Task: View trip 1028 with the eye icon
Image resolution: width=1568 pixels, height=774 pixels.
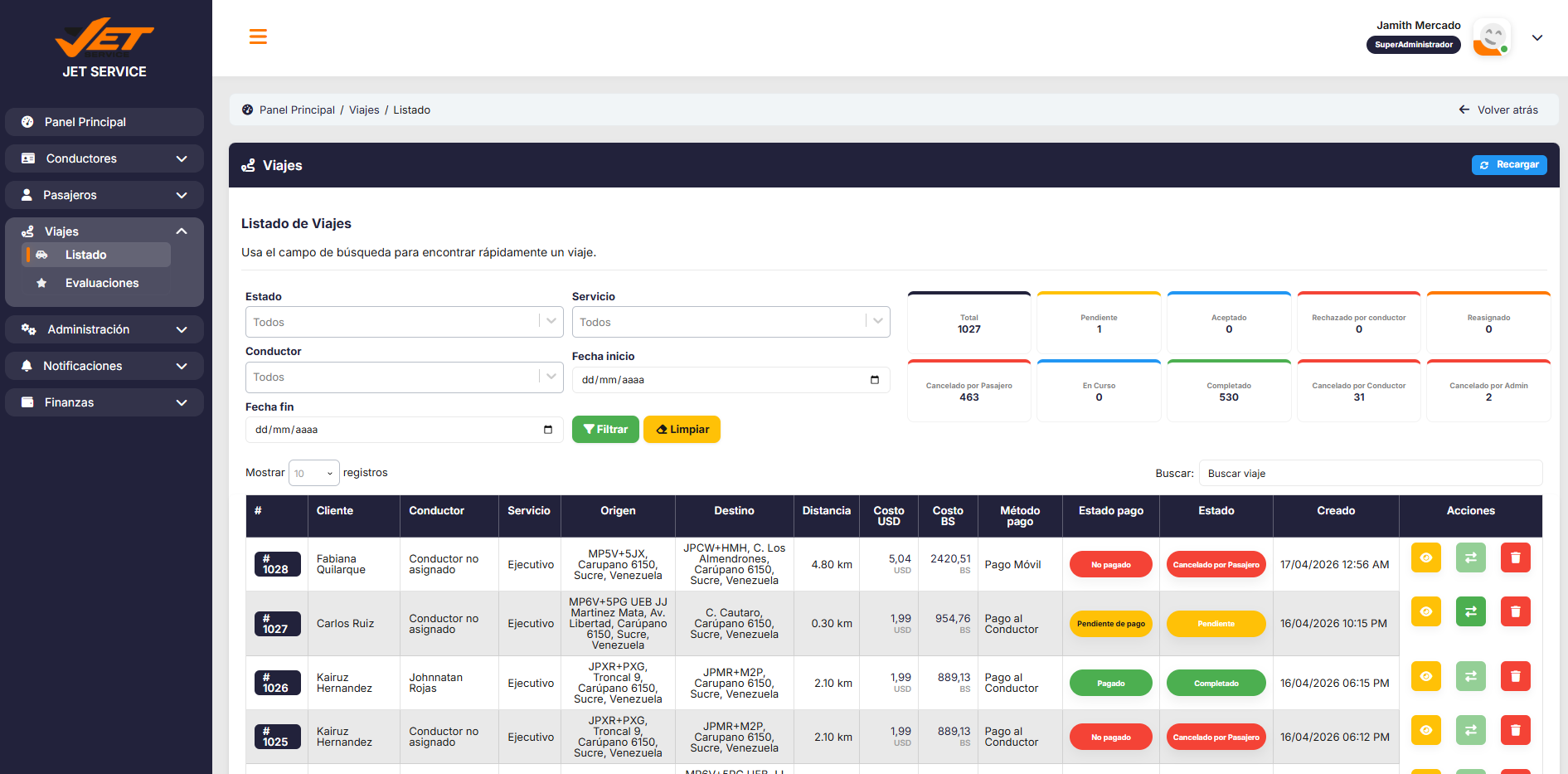Action: point(1426,557)
